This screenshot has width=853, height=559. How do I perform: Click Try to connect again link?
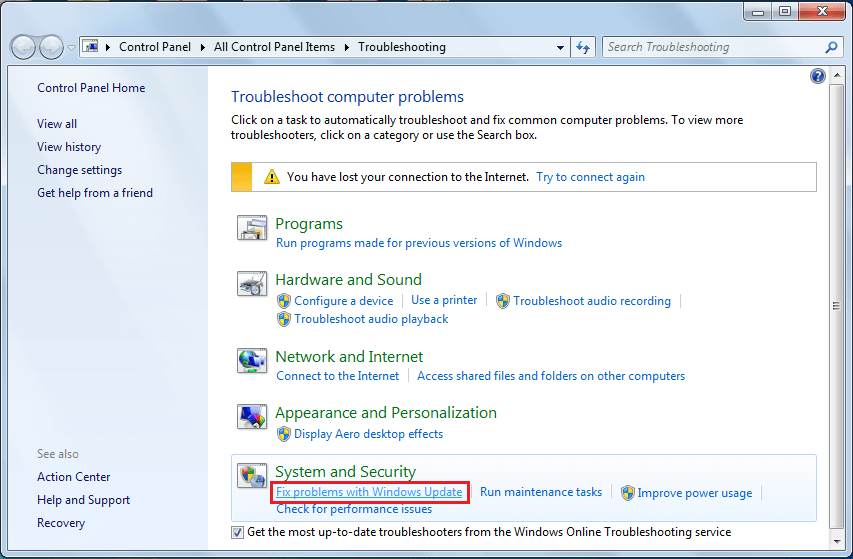590,177
